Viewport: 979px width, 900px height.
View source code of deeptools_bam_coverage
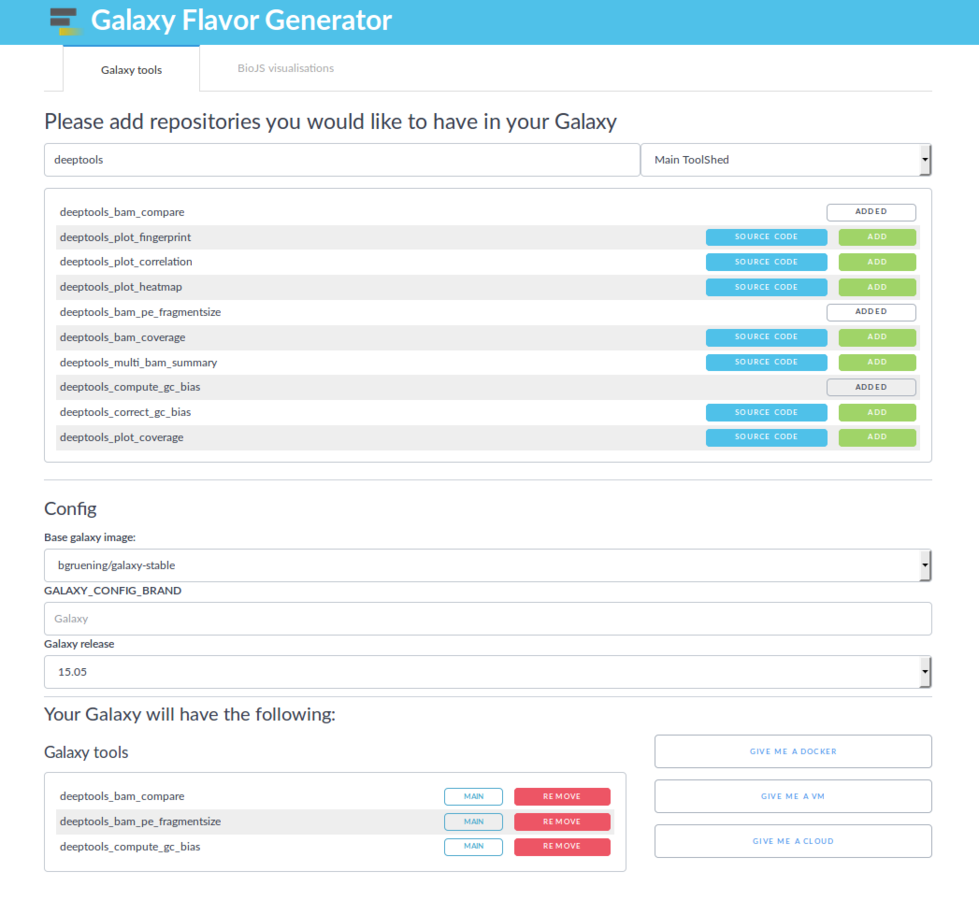pyautogui.click(x=766, y=337)
